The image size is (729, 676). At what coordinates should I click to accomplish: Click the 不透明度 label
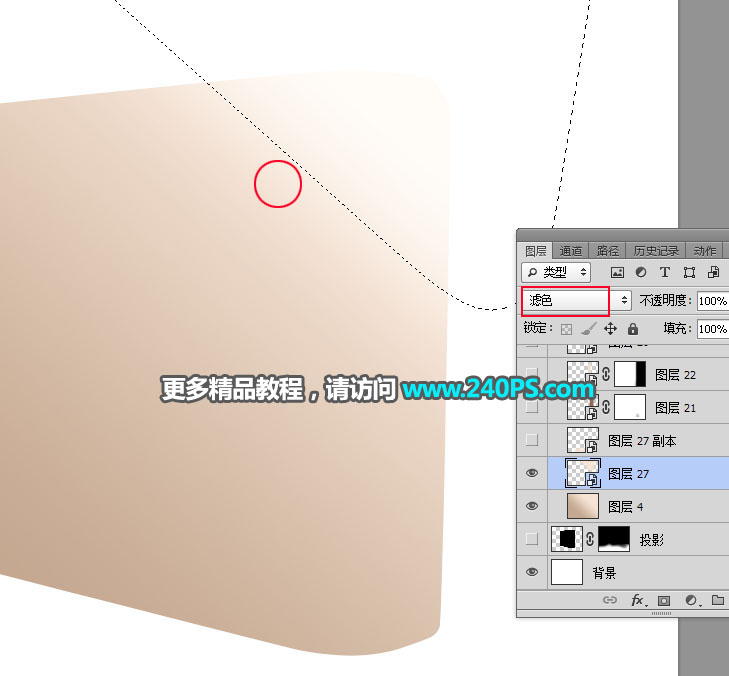(x=665, y=300)
